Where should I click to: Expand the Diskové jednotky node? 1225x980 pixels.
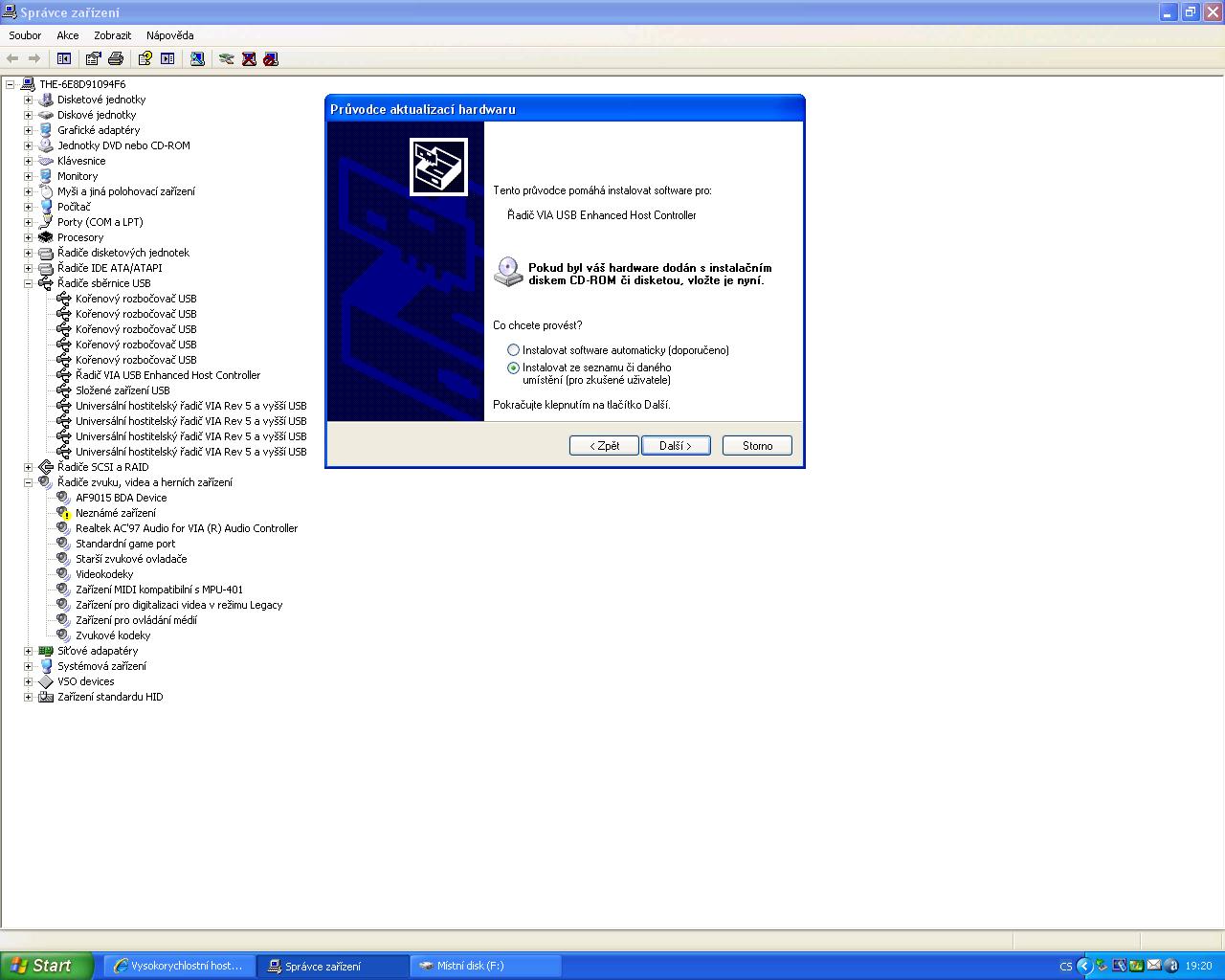coord(28,115)
